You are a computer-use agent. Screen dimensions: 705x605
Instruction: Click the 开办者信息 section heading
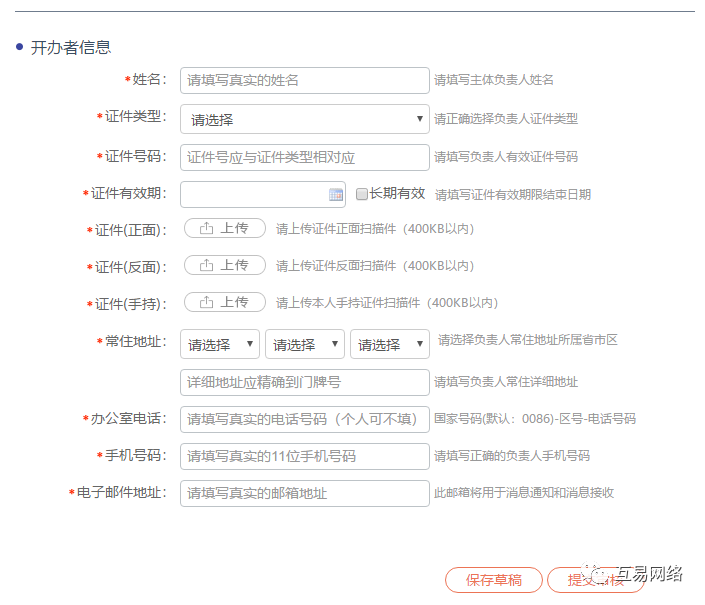click(71, 47)
